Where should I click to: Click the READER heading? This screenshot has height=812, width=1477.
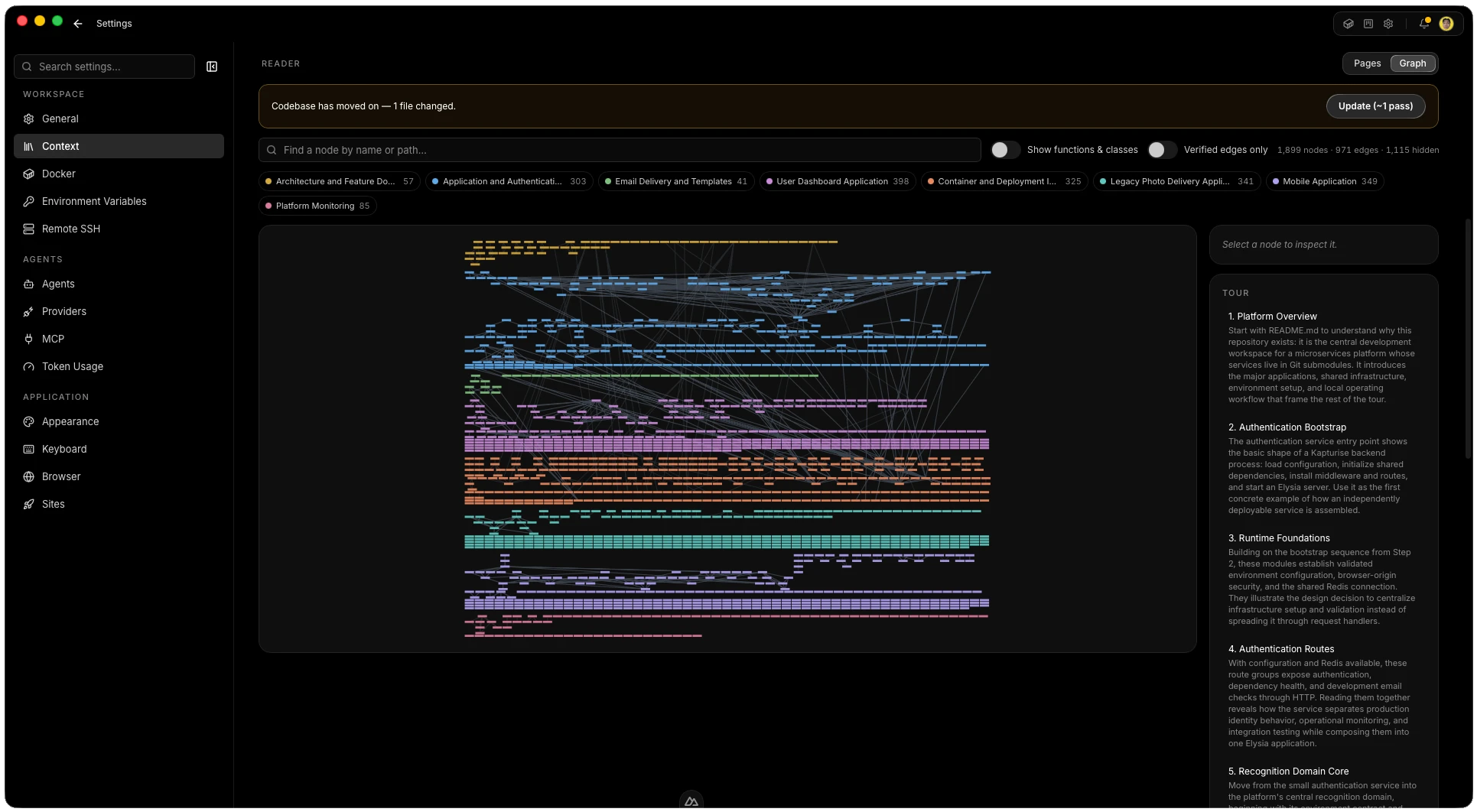pyautogui.click(x=281, y=63)
